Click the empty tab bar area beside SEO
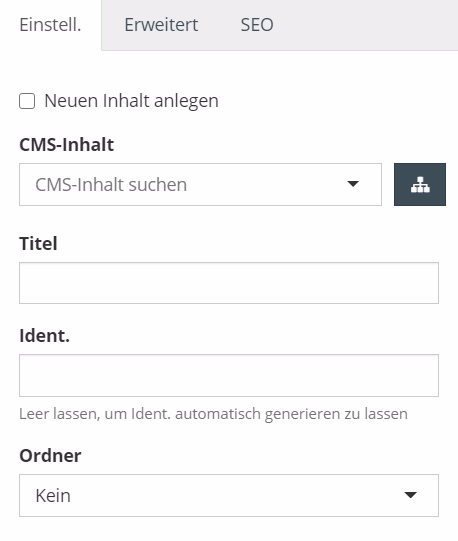 click(366, 25)
